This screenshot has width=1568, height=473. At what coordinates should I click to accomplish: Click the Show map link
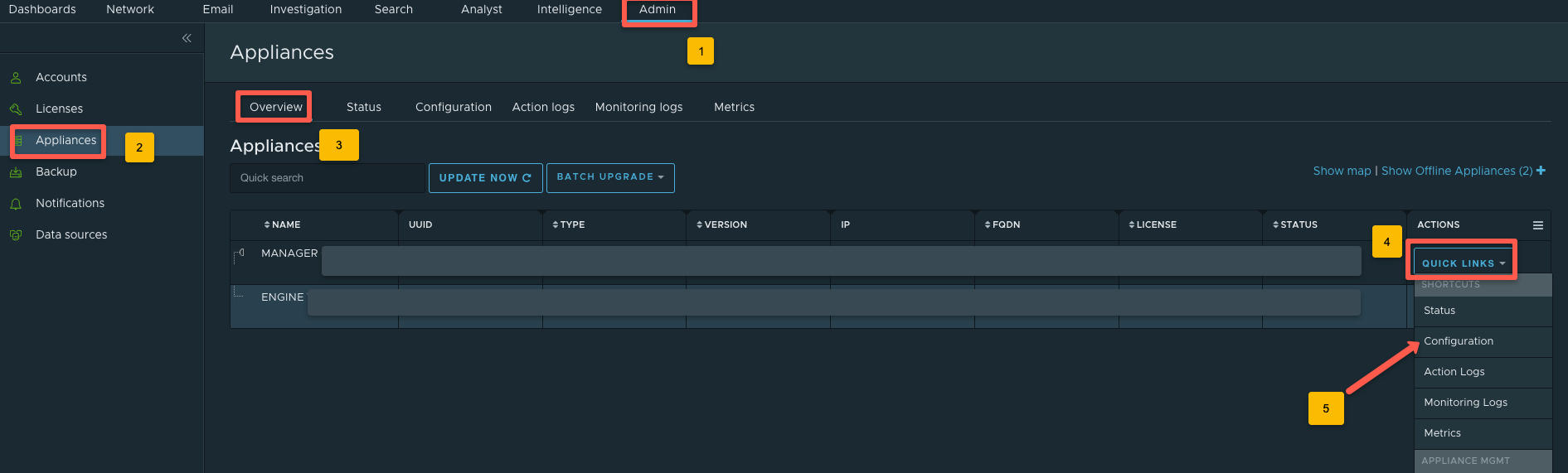pyautogui.click(x=1342, y=171)
